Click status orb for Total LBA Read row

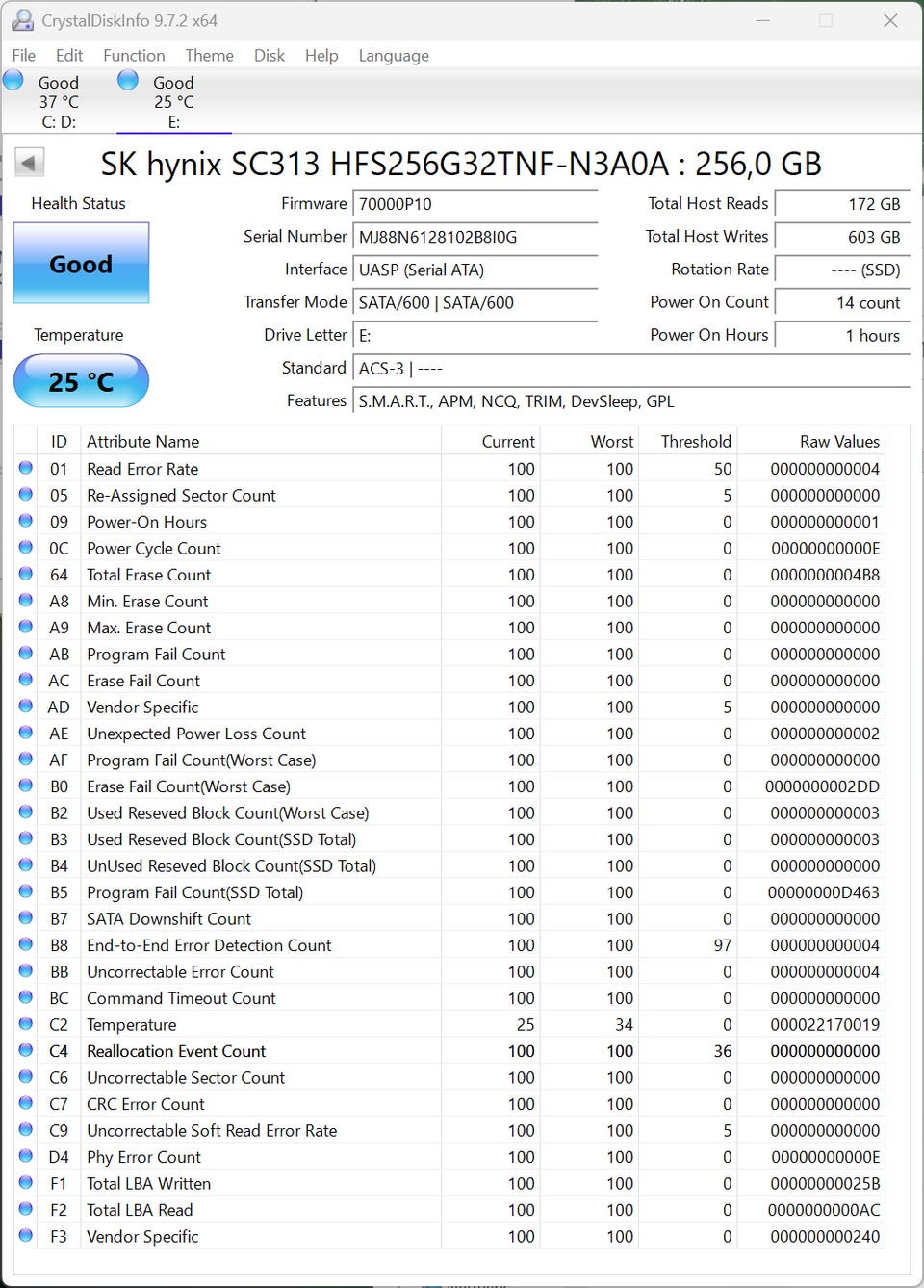pyautogui.click(x=26, y=1209)
